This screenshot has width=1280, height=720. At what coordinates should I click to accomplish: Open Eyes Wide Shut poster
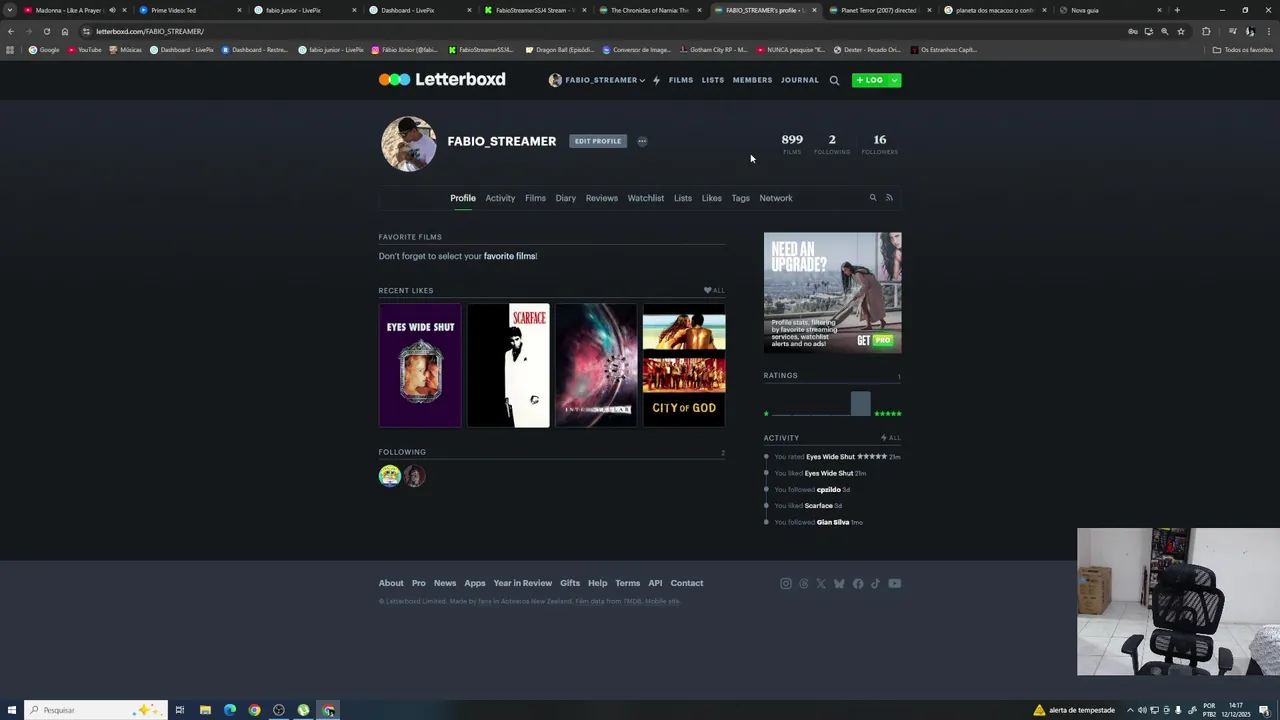coord(420,365)
